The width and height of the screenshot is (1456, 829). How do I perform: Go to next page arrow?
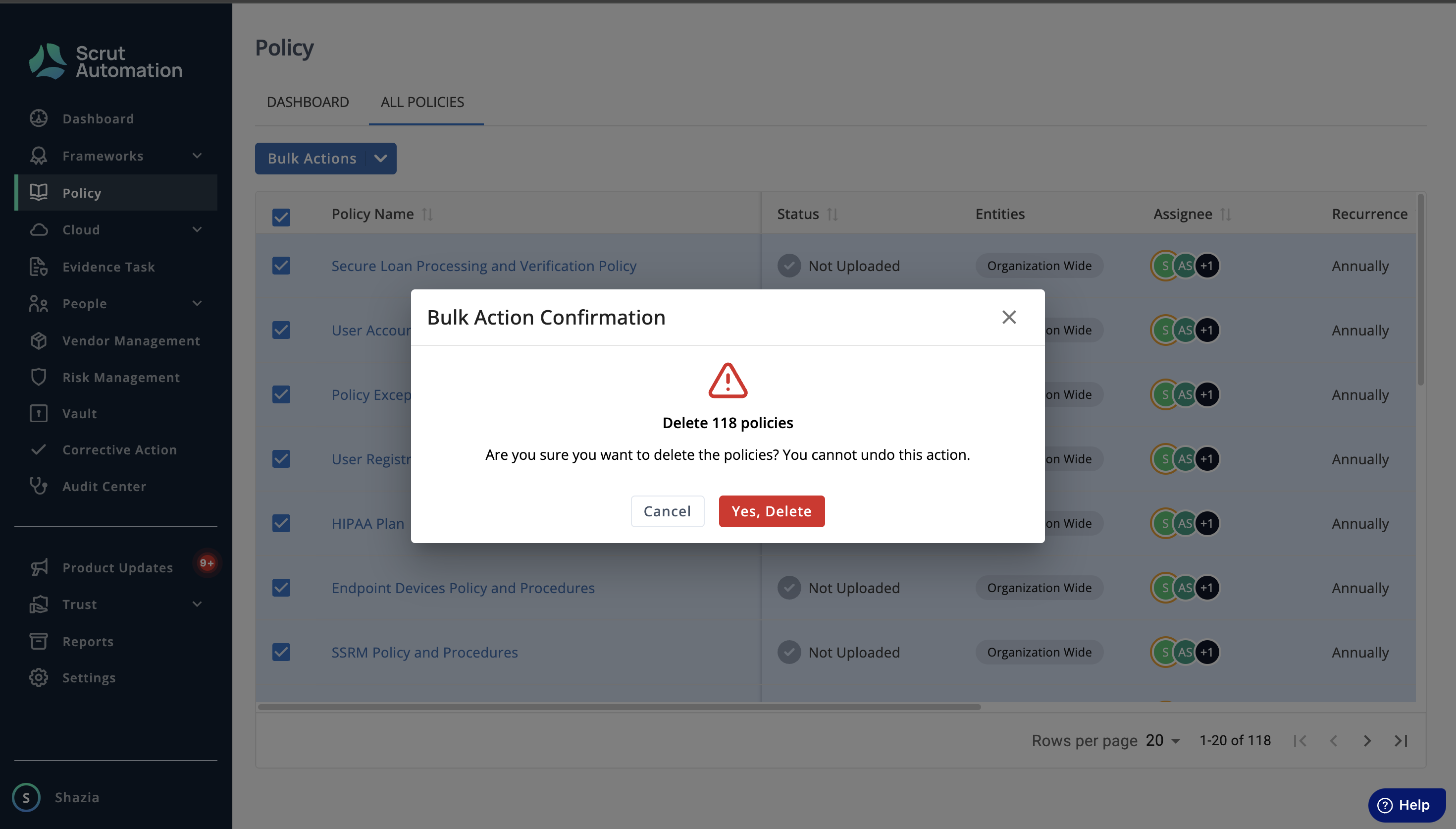tap(1367, 741)
